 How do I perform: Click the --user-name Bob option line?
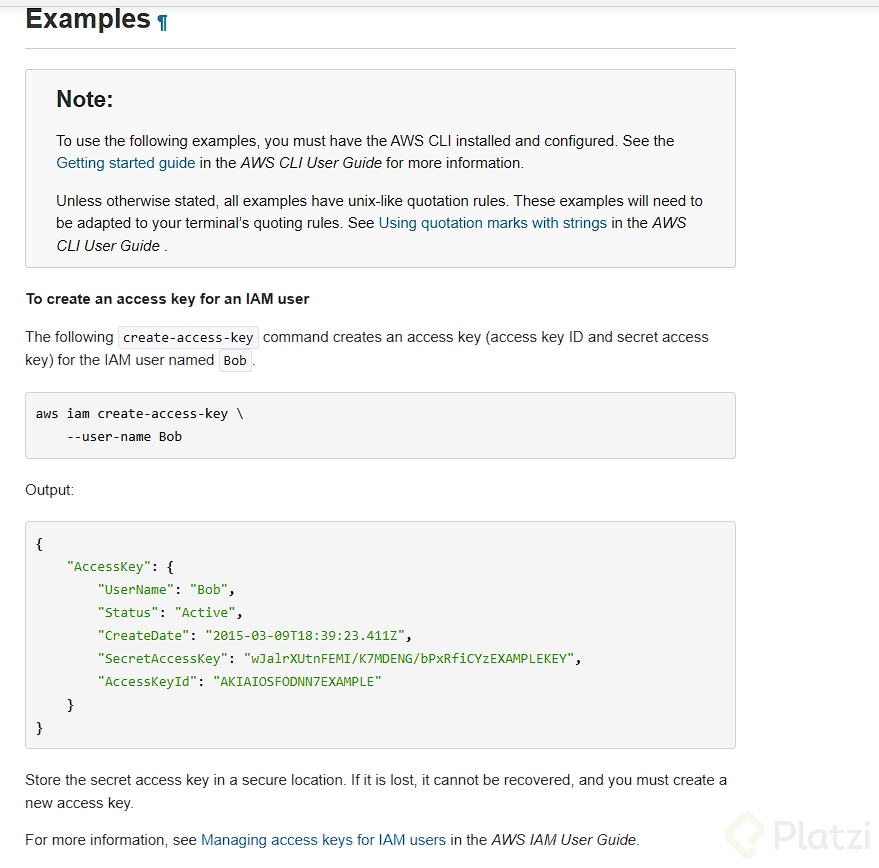(124, 437)
